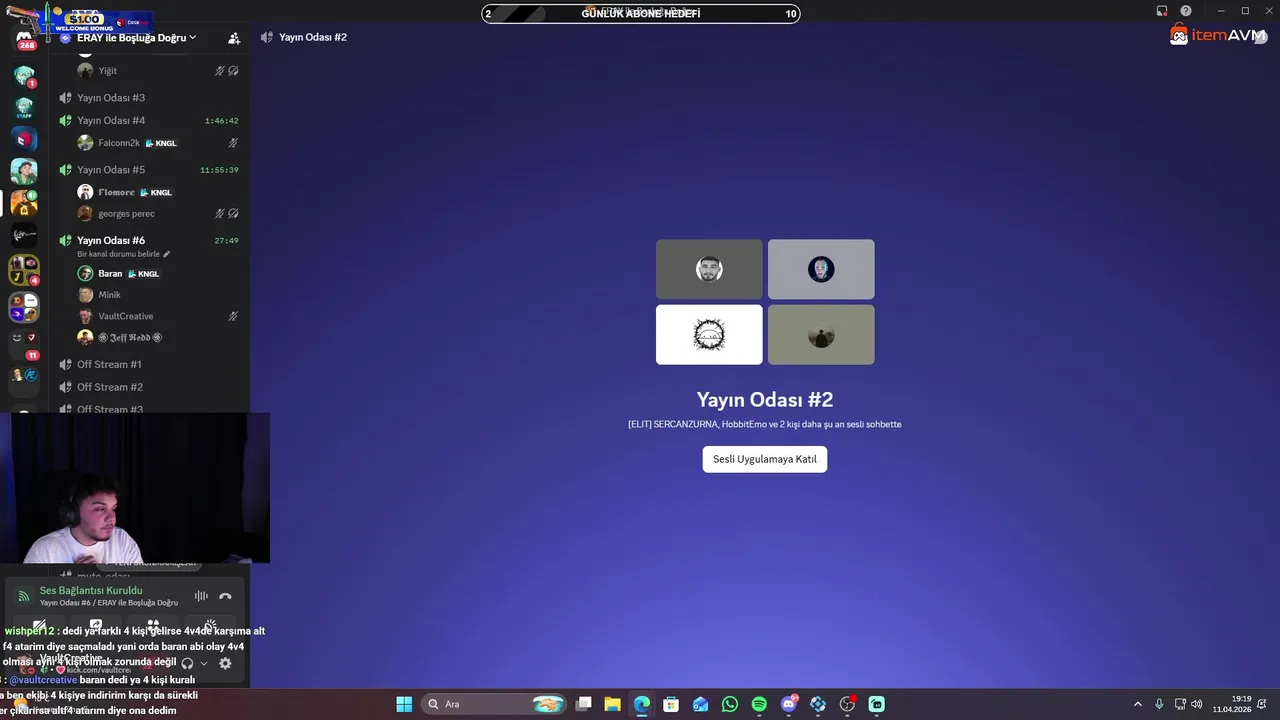Toggle noise suppression waveform icon
Screen dimensions: 1280x720
(201, 596)
